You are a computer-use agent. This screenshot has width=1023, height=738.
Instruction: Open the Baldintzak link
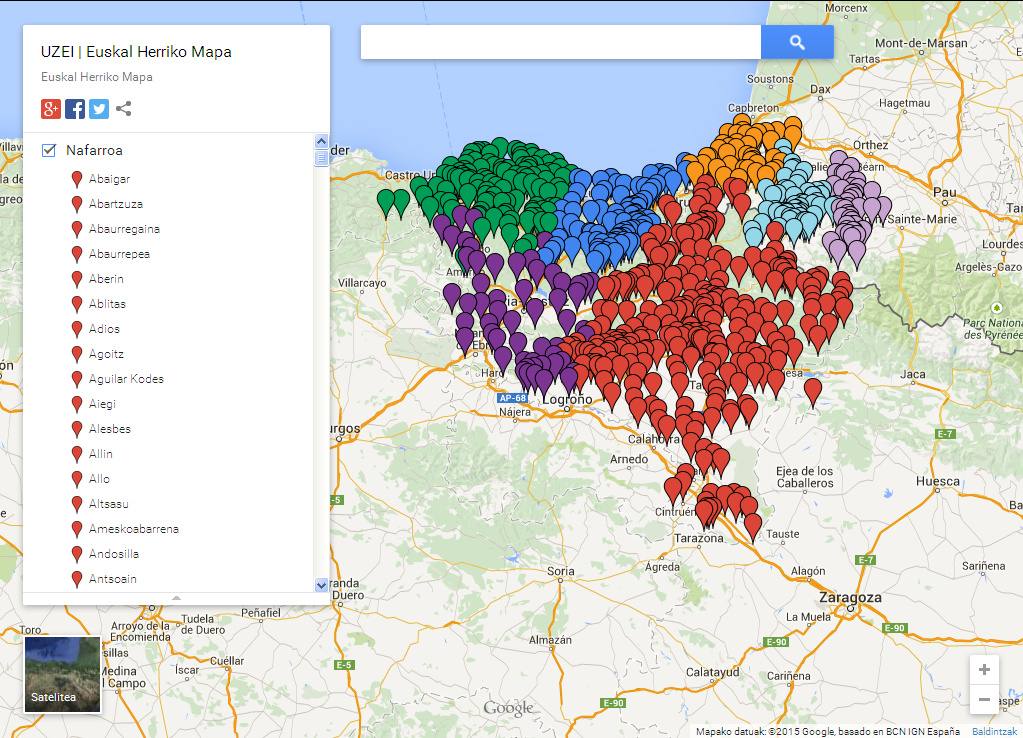994,729
